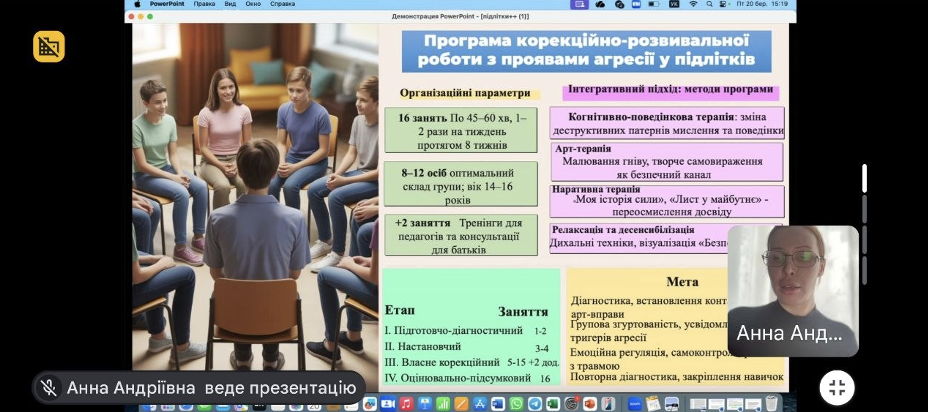The width and height of the screenshot is (928, 412).
Task: Open Control Center in the menu bar
Action: [x=724, y=4]
